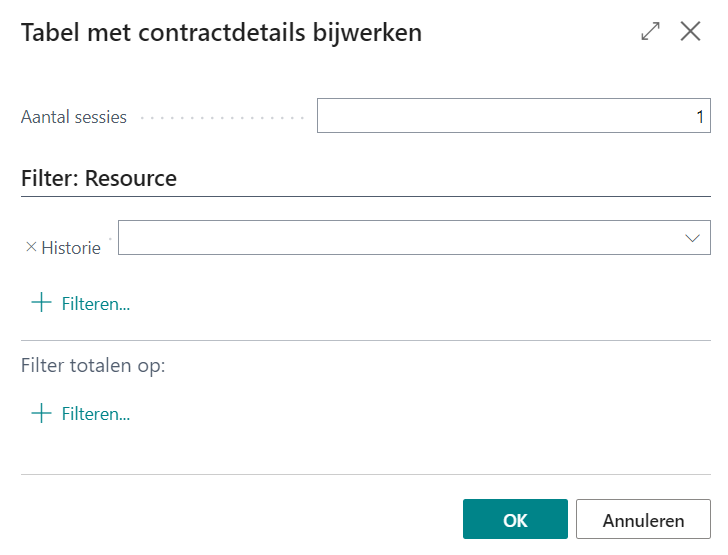Viewport: 728px width, 555px height.
Task: Confirm with the OK button
Action: click(515, 520)
